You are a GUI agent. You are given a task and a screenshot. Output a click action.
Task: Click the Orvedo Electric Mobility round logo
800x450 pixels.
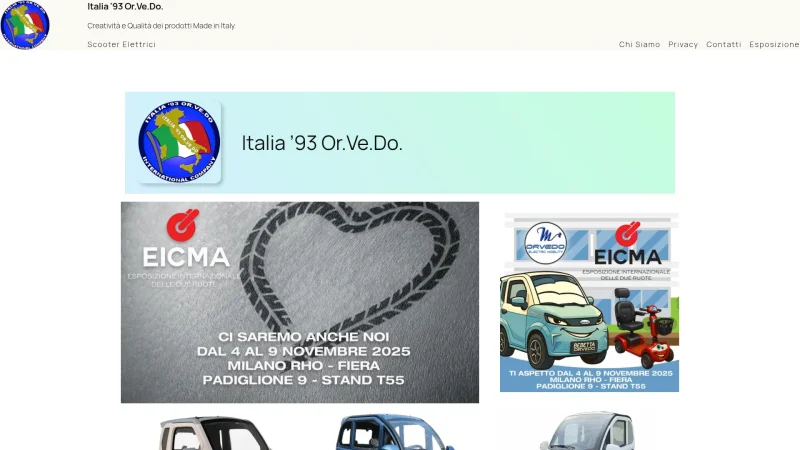coord(545,243)
